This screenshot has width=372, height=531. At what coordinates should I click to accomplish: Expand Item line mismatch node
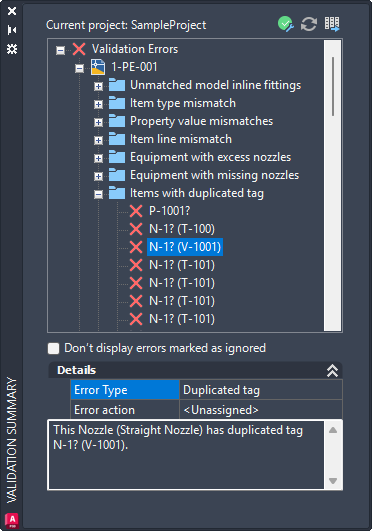[98, 140]
